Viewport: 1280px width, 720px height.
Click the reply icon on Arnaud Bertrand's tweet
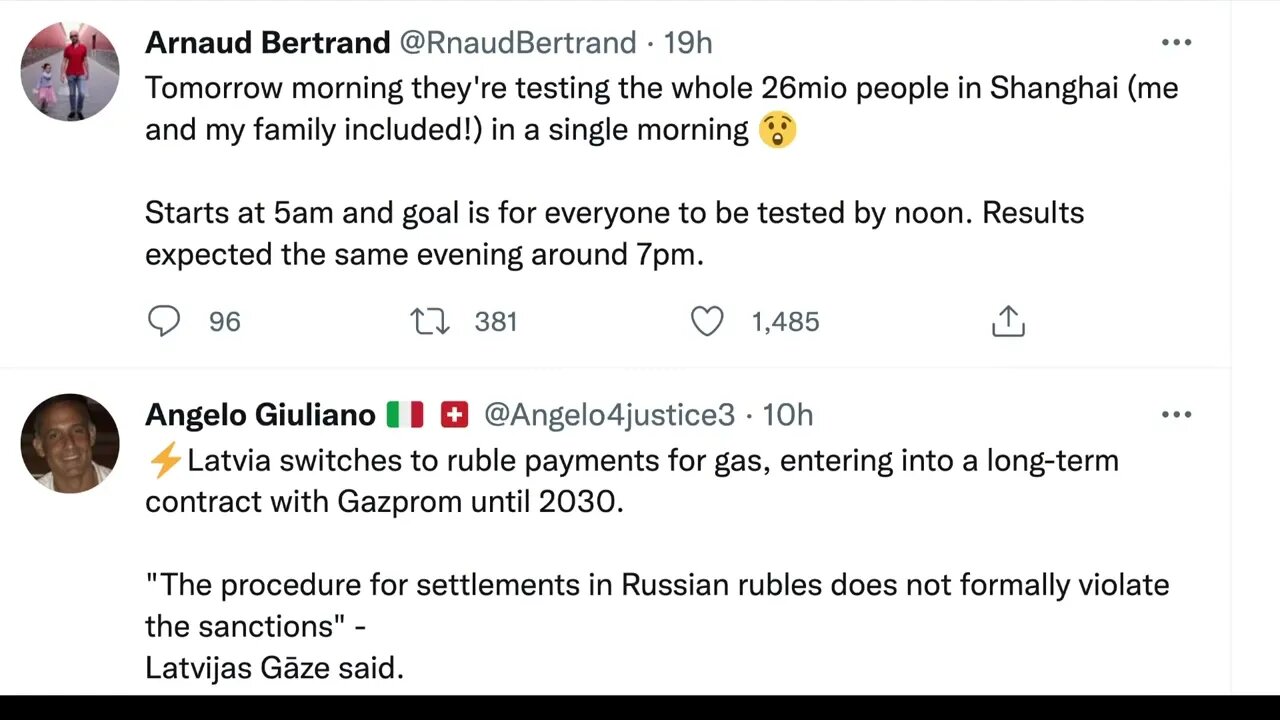[164, 321]
